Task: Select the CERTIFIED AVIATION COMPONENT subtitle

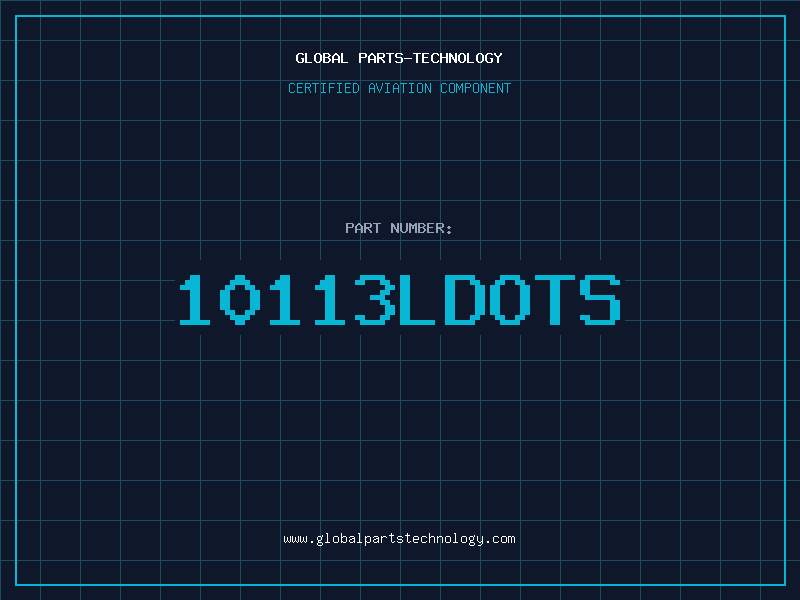Action: 399,88
